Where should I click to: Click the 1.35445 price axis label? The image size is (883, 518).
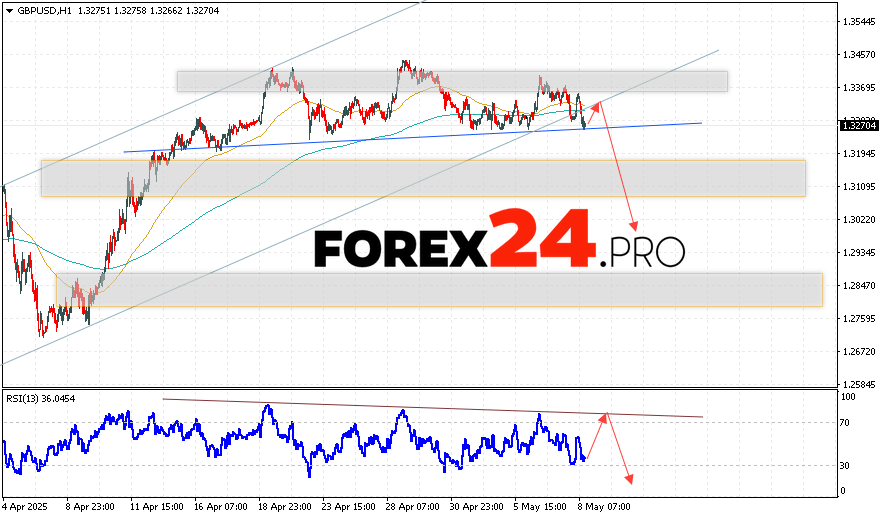859,22
